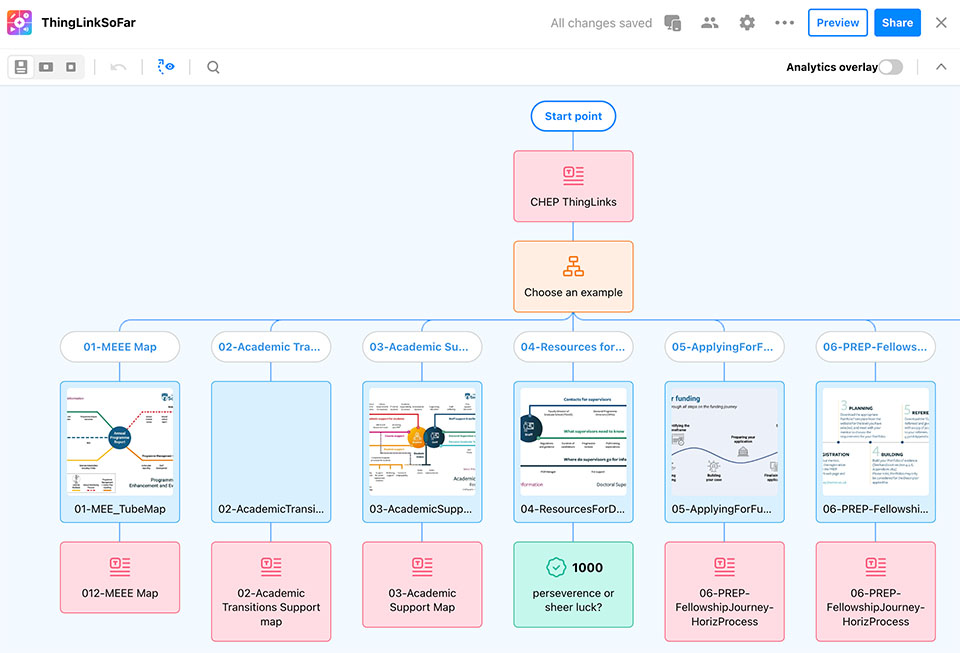Click the Share button
This screenshot has height=653, width=960.
(897, 23)
